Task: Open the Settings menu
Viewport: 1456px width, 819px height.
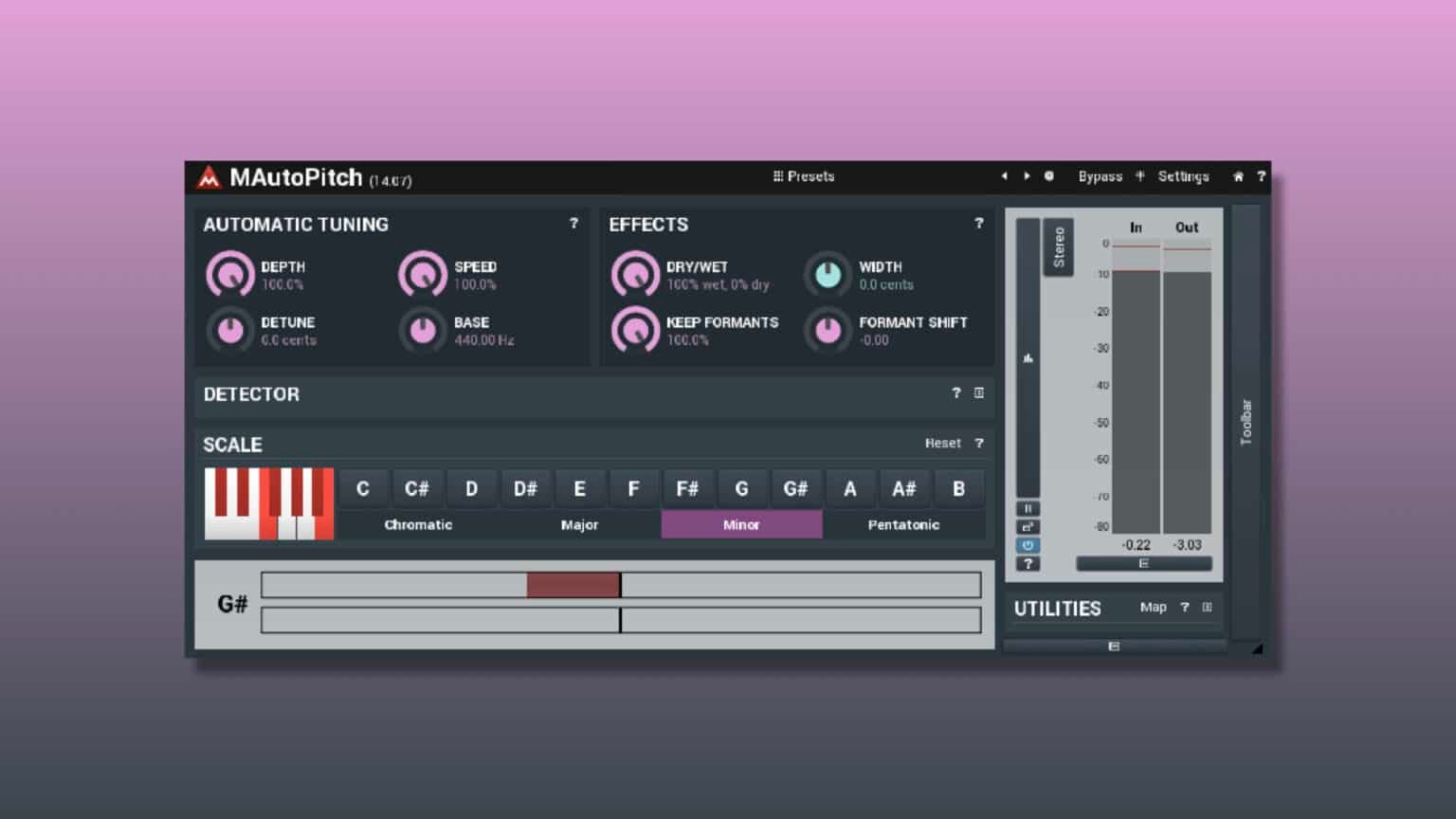Action: pos(1183,176)
